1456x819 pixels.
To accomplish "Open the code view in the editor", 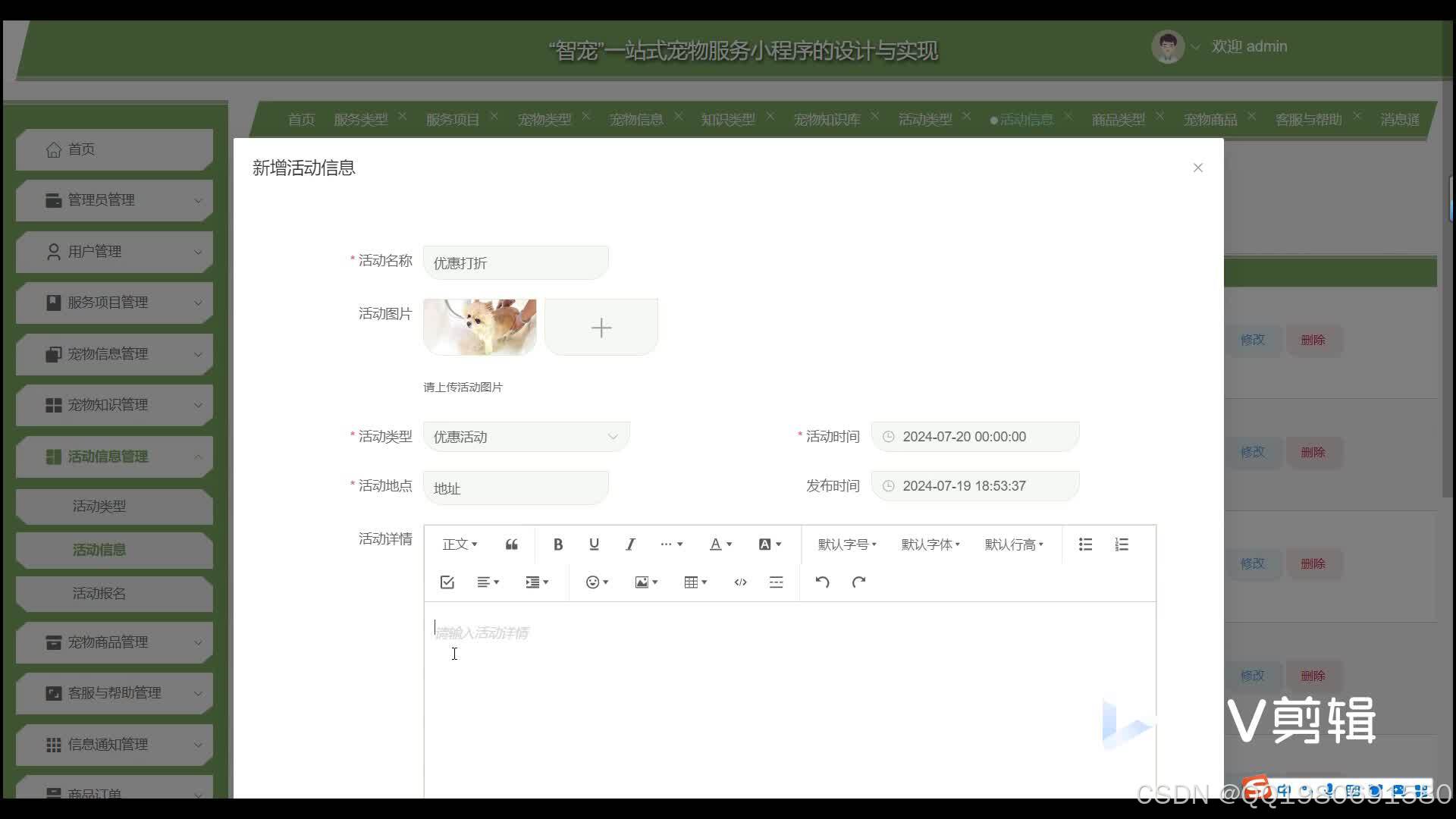I will pos(740,582).
